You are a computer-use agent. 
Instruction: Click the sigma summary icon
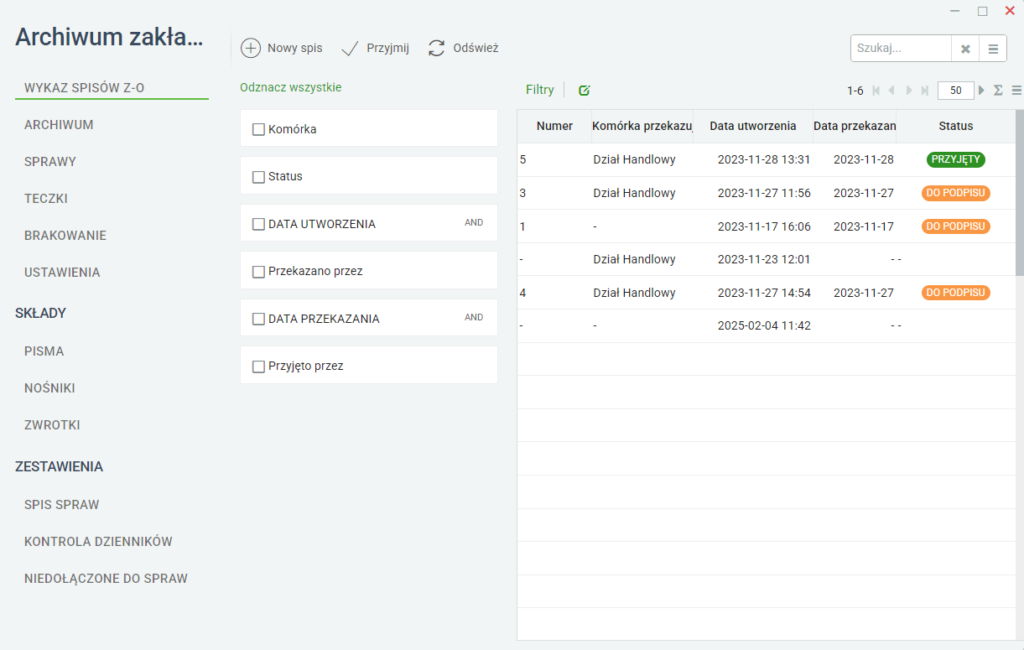click(x=998, y=90)
